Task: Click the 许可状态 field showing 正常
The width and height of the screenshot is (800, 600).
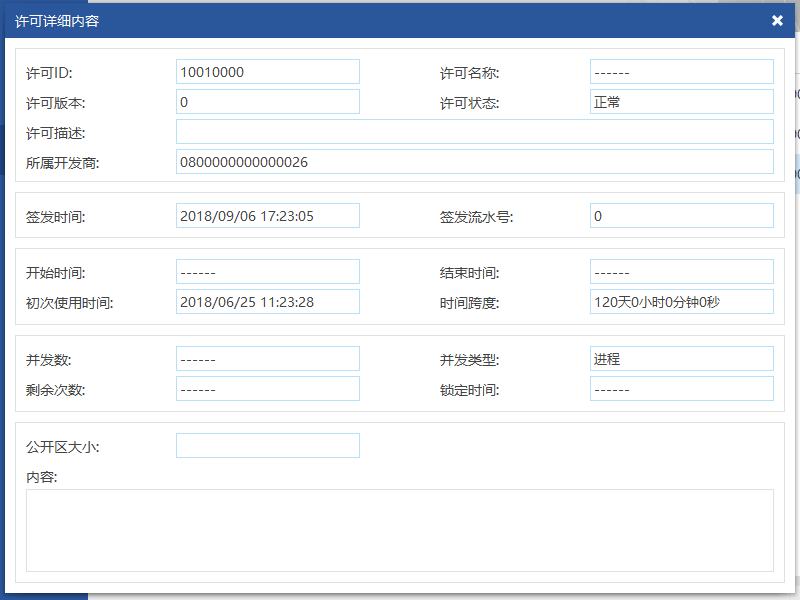Action: click(681, 102)
